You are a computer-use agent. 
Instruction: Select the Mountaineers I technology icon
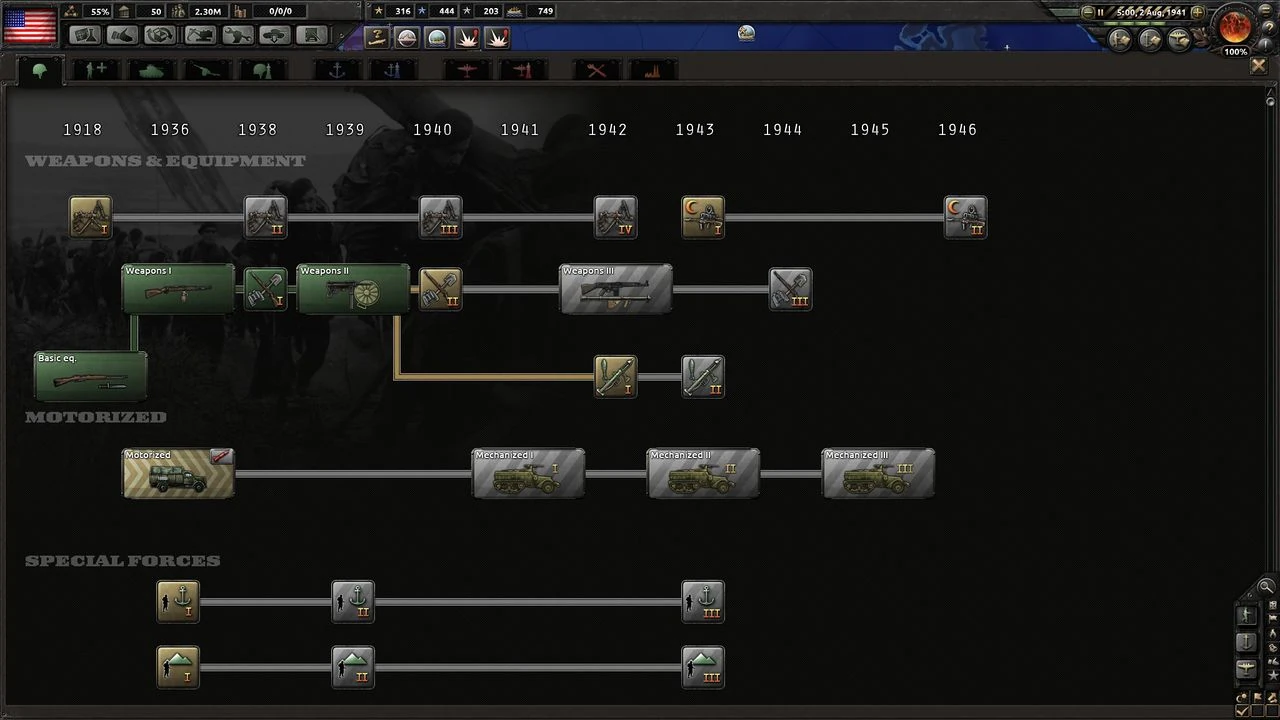pos(178,668)
